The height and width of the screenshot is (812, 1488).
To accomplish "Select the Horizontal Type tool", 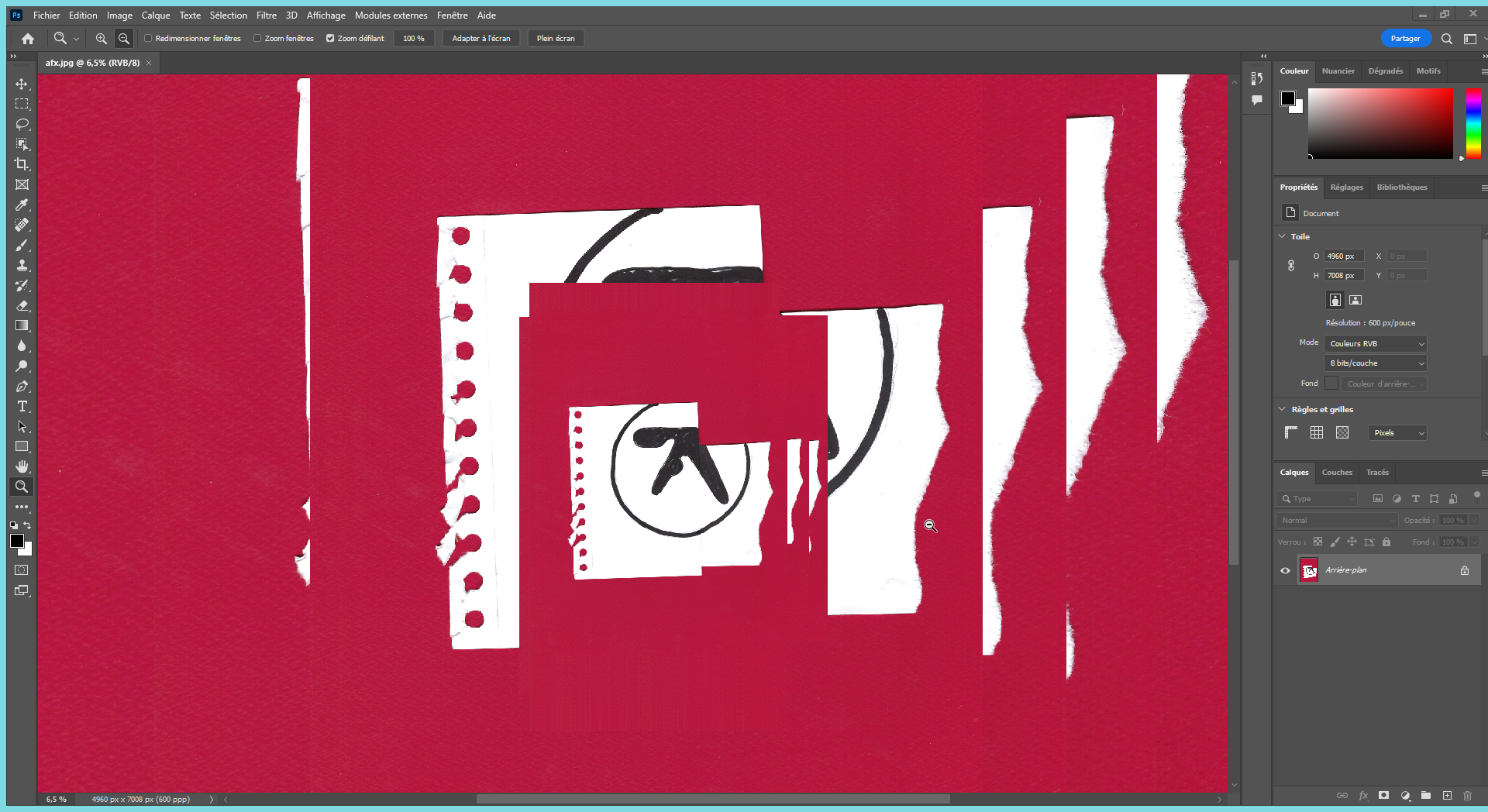I will pos(22,406).
